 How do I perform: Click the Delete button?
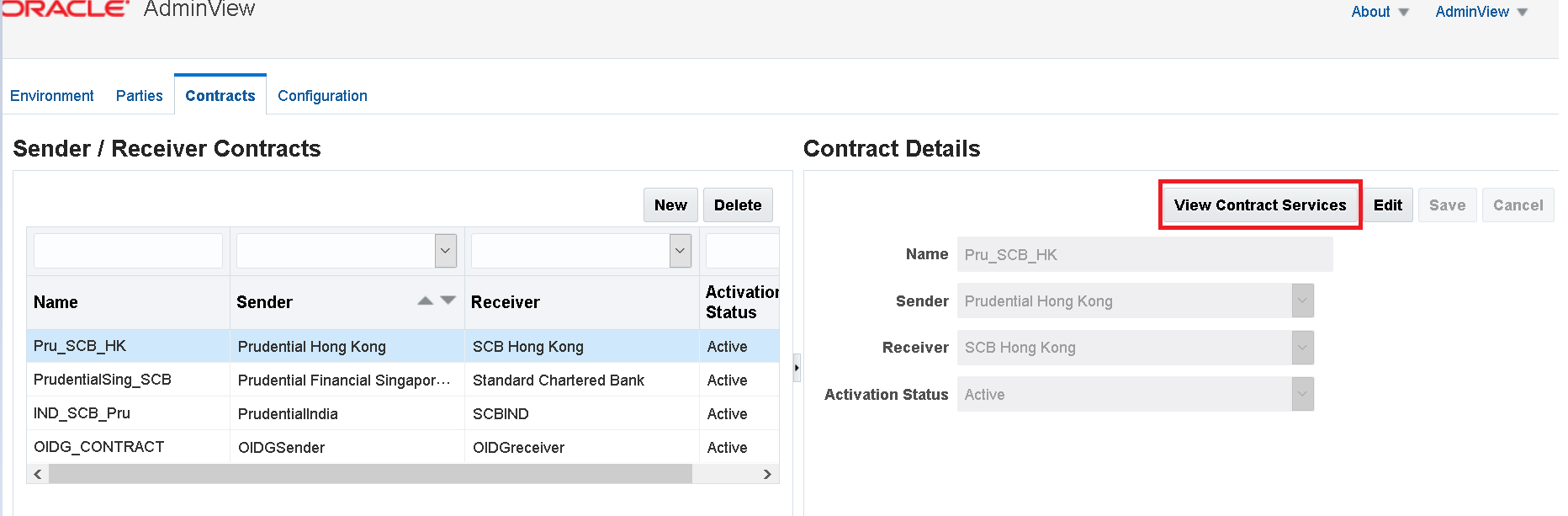pos(738,205)
